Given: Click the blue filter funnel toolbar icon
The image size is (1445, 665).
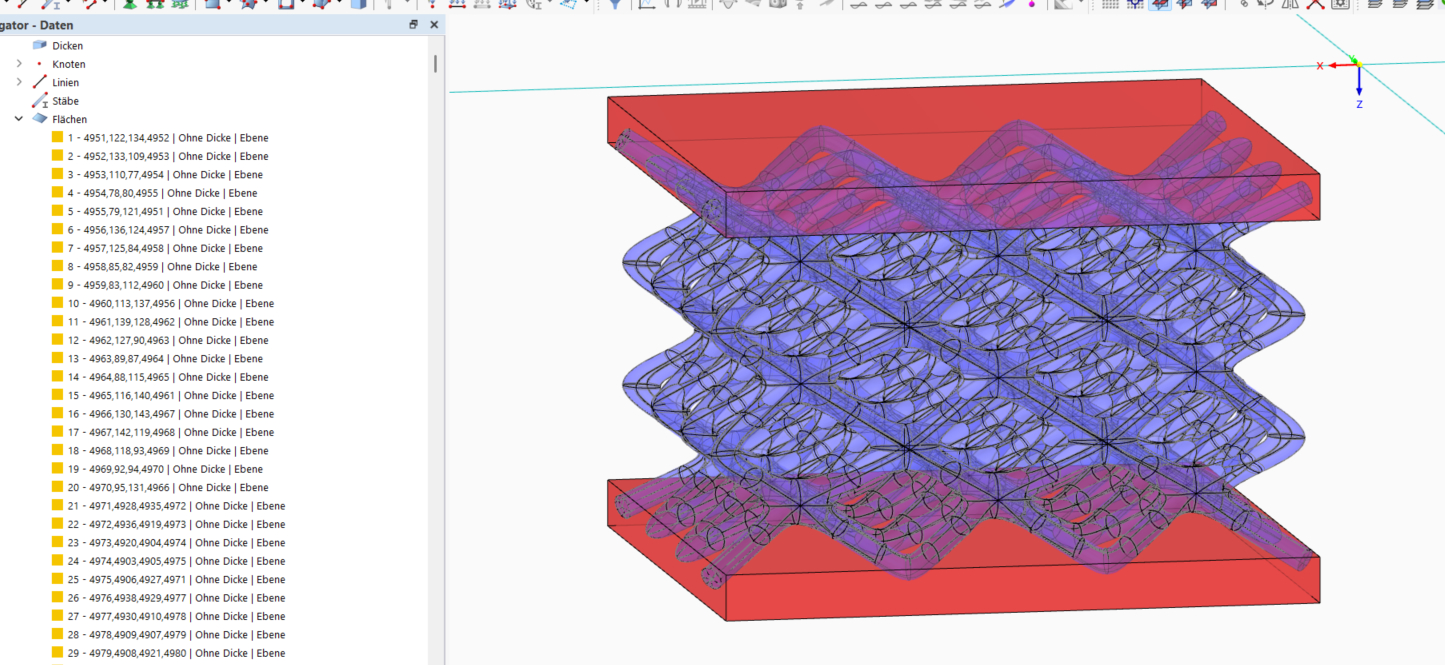Looking at the screenshot, I should click(615, 4).
